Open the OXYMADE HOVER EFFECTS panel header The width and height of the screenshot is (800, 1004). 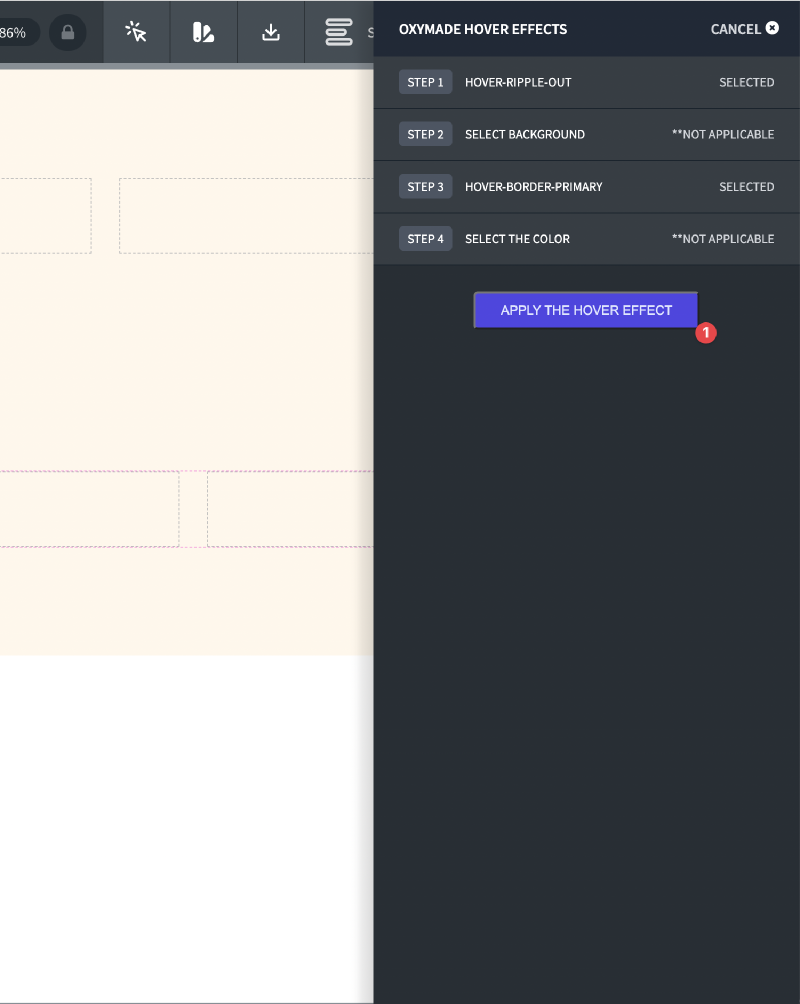click(483, 28)
